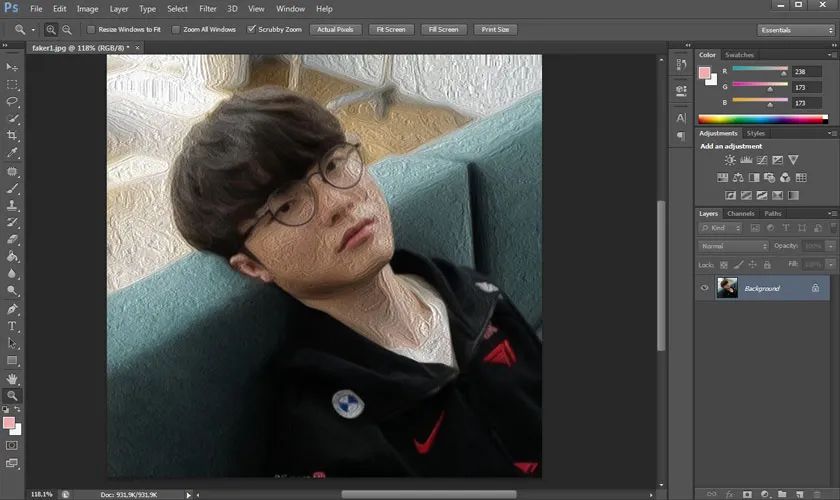Click the Fit Screen button

[389, 30]
